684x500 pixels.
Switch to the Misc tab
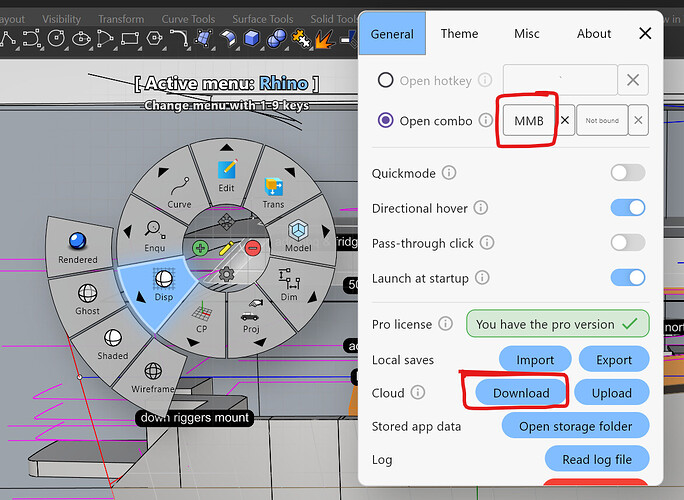point(527,34)
